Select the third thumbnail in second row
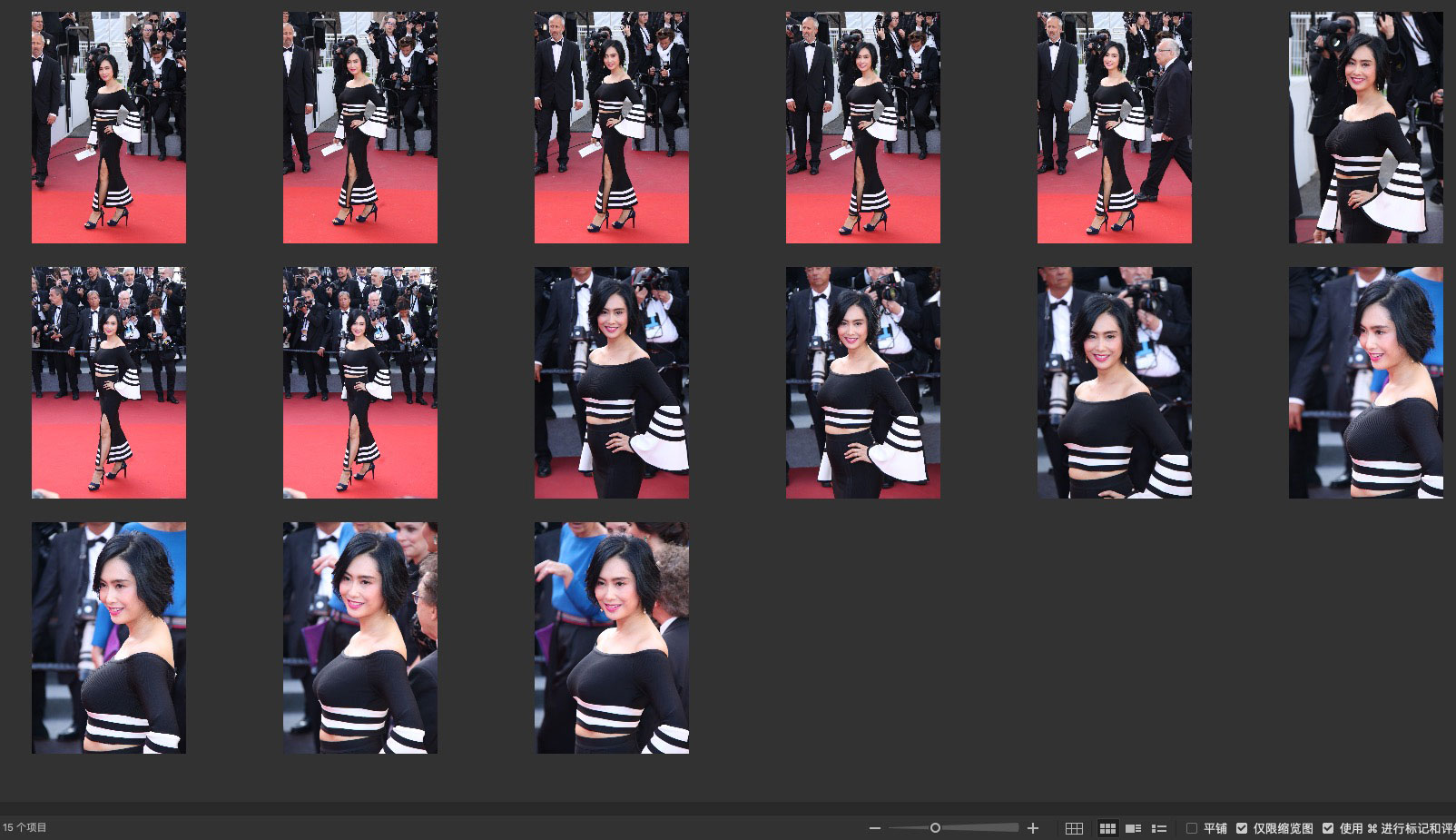1456x840 pixels. (612, 382)
